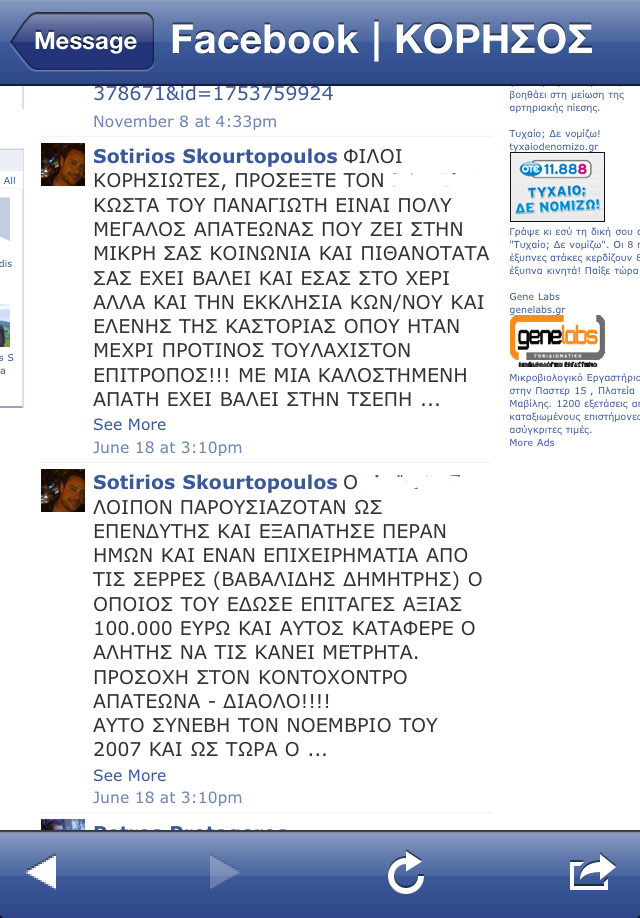Open the OTE 11.888 ad banner
The image size is (640, 918).
(557, 187)
